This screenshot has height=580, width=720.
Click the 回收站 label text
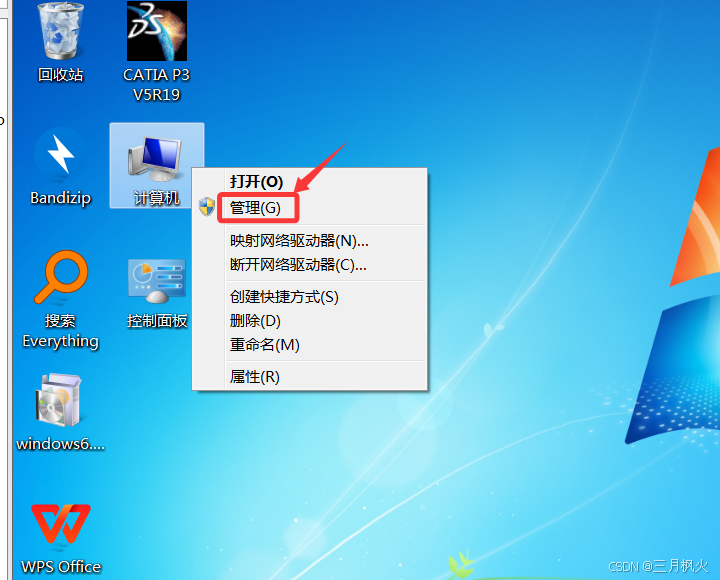coord(61,74)
